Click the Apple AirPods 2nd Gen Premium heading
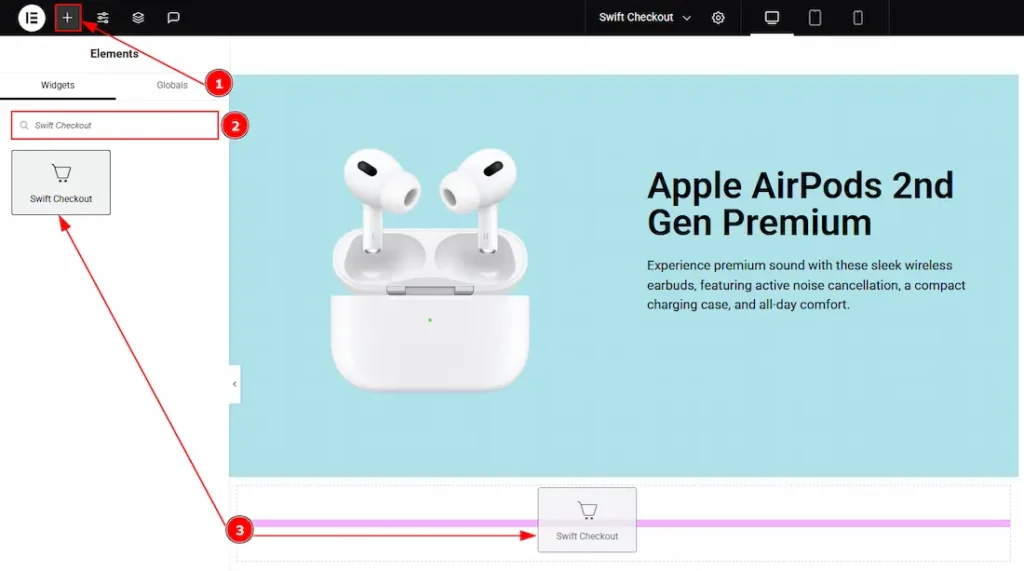 pyautogui.click(x=800, y=204)
